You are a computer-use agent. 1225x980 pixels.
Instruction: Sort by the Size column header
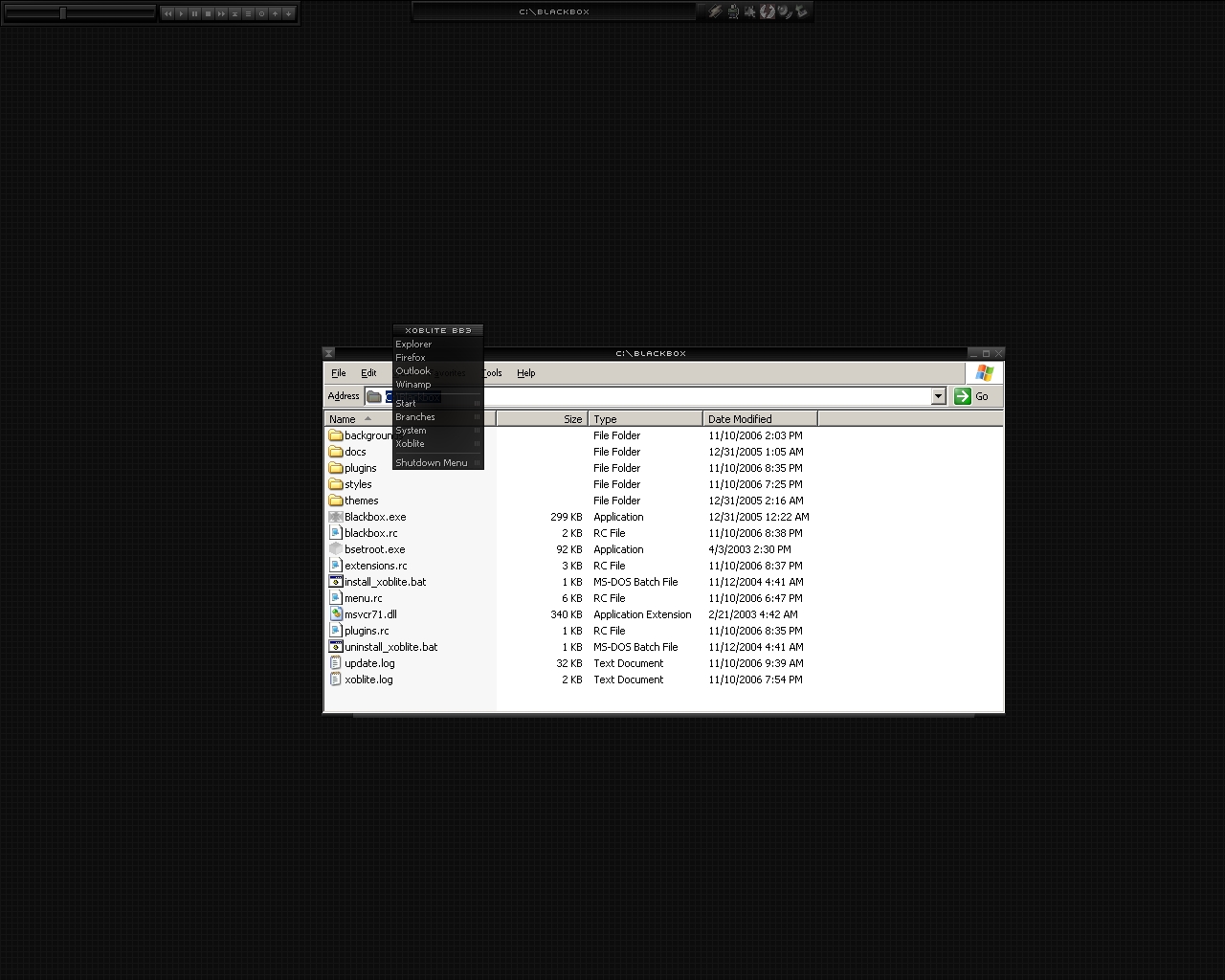click(542, 419)
